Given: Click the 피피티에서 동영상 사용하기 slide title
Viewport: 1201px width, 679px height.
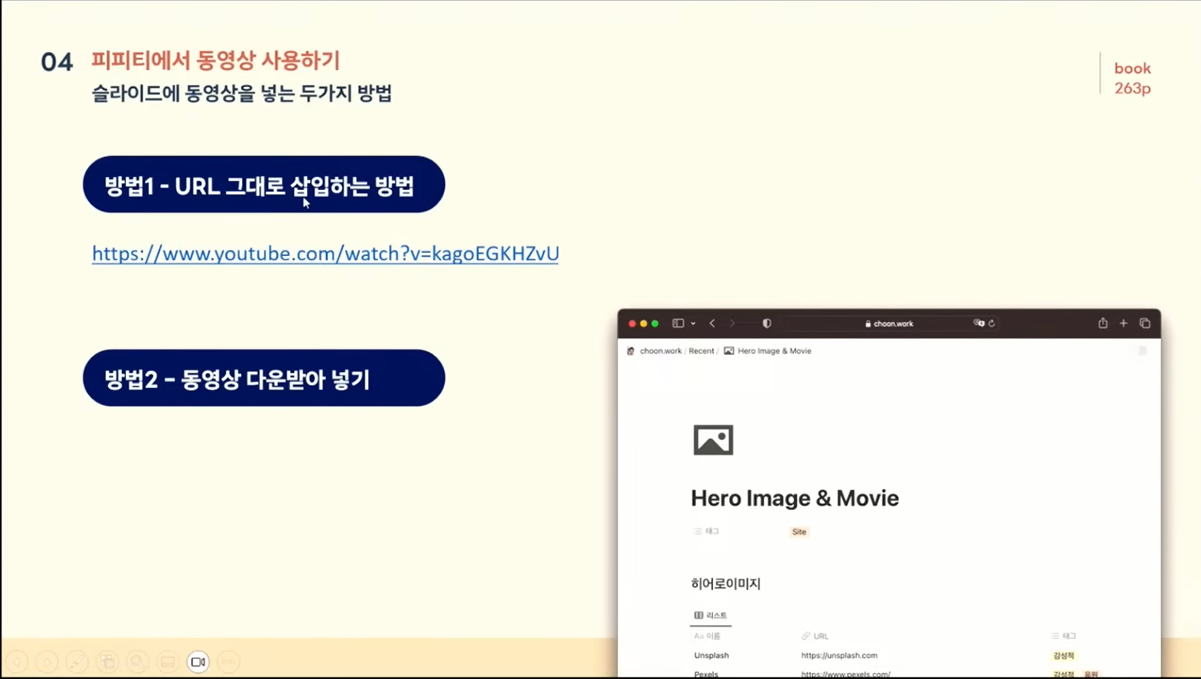Looking at the screenshot, I should [x=215, y=60].
